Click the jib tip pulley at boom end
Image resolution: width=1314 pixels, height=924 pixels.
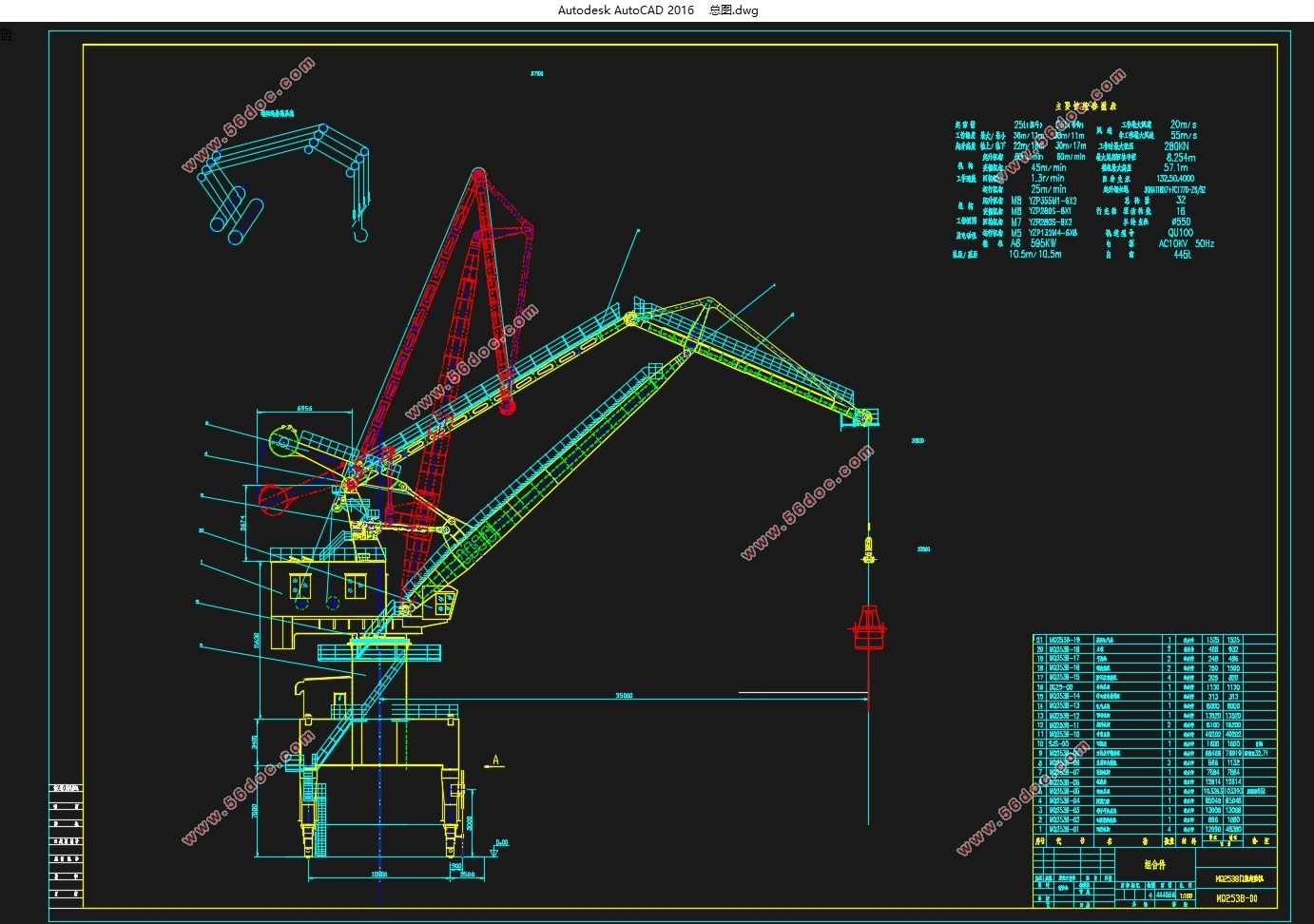(864, 416)
